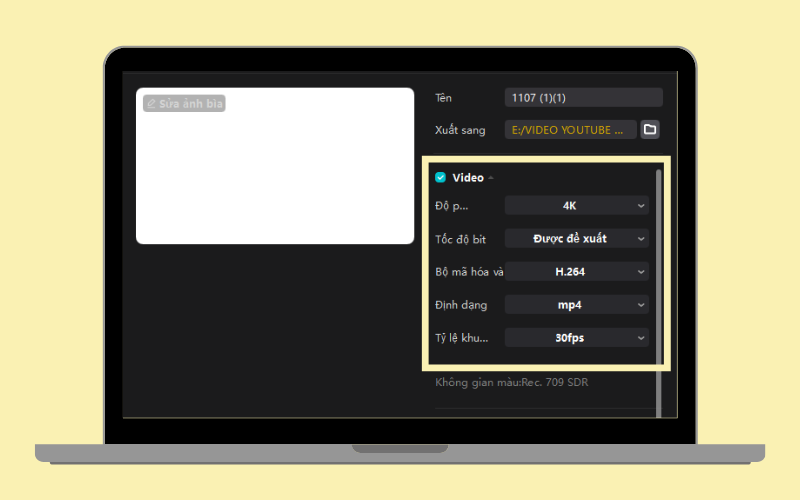Click the Định dạng label

click(x=461, y=305)
